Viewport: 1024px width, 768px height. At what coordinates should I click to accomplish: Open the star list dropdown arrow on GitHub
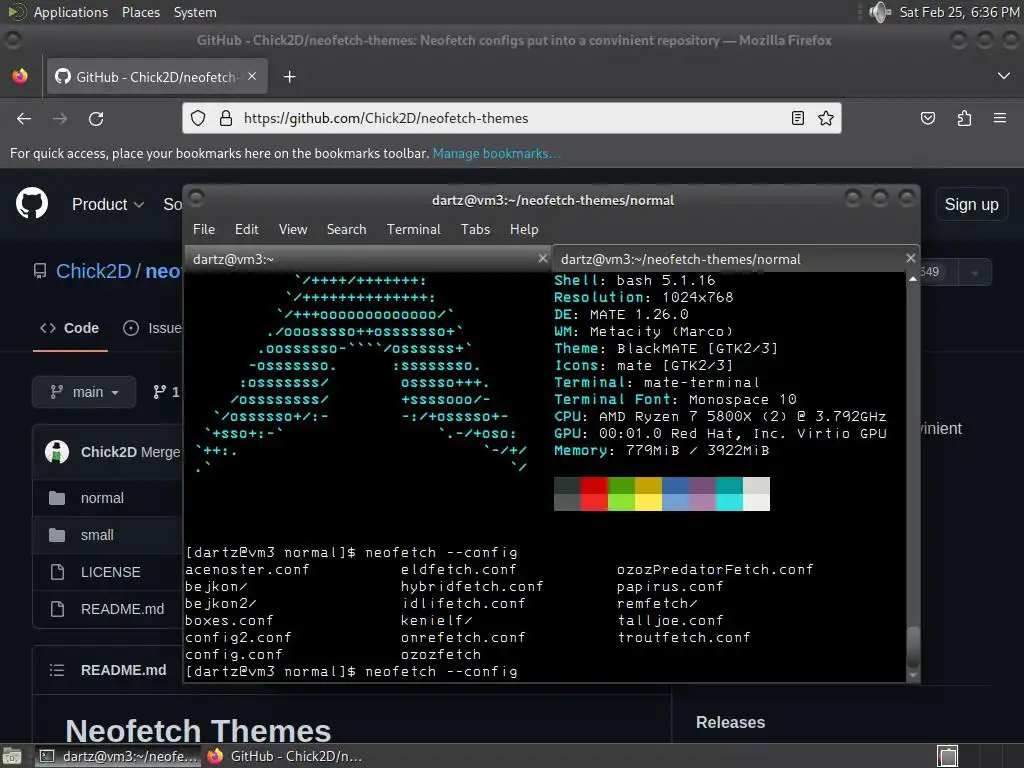[974, 272]
